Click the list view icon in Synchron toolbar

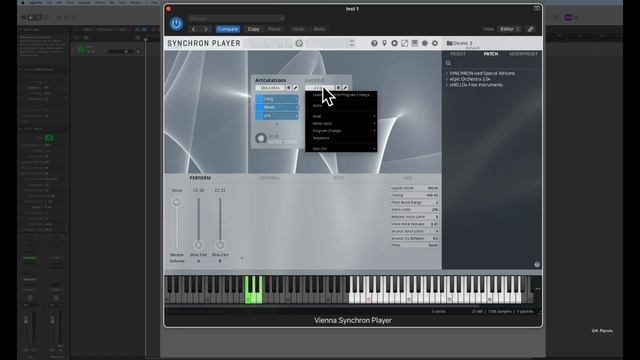415,43
